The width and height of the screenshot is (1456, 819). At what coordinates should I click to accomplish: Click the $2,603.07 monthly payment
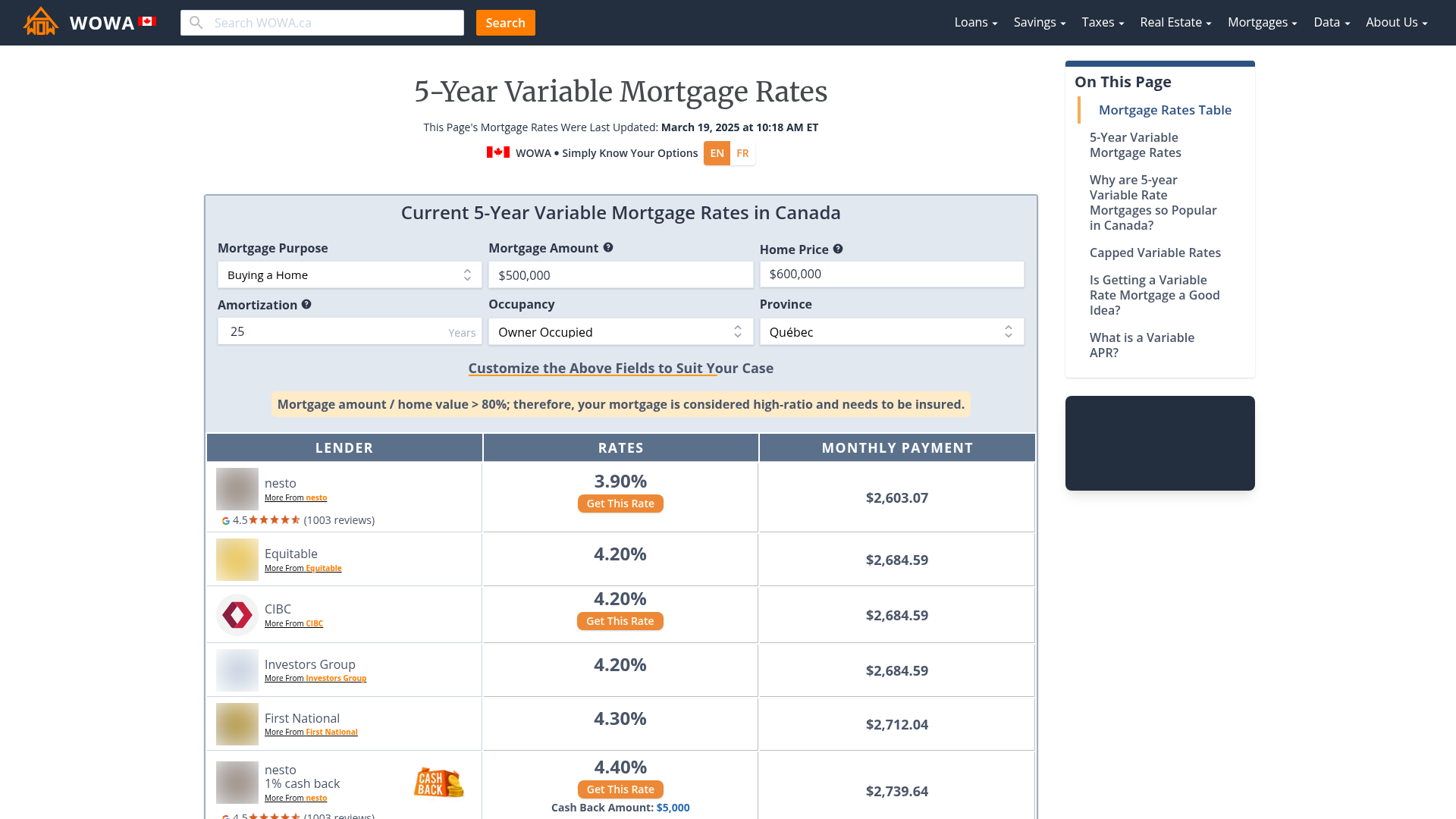(x=897, y=498)
